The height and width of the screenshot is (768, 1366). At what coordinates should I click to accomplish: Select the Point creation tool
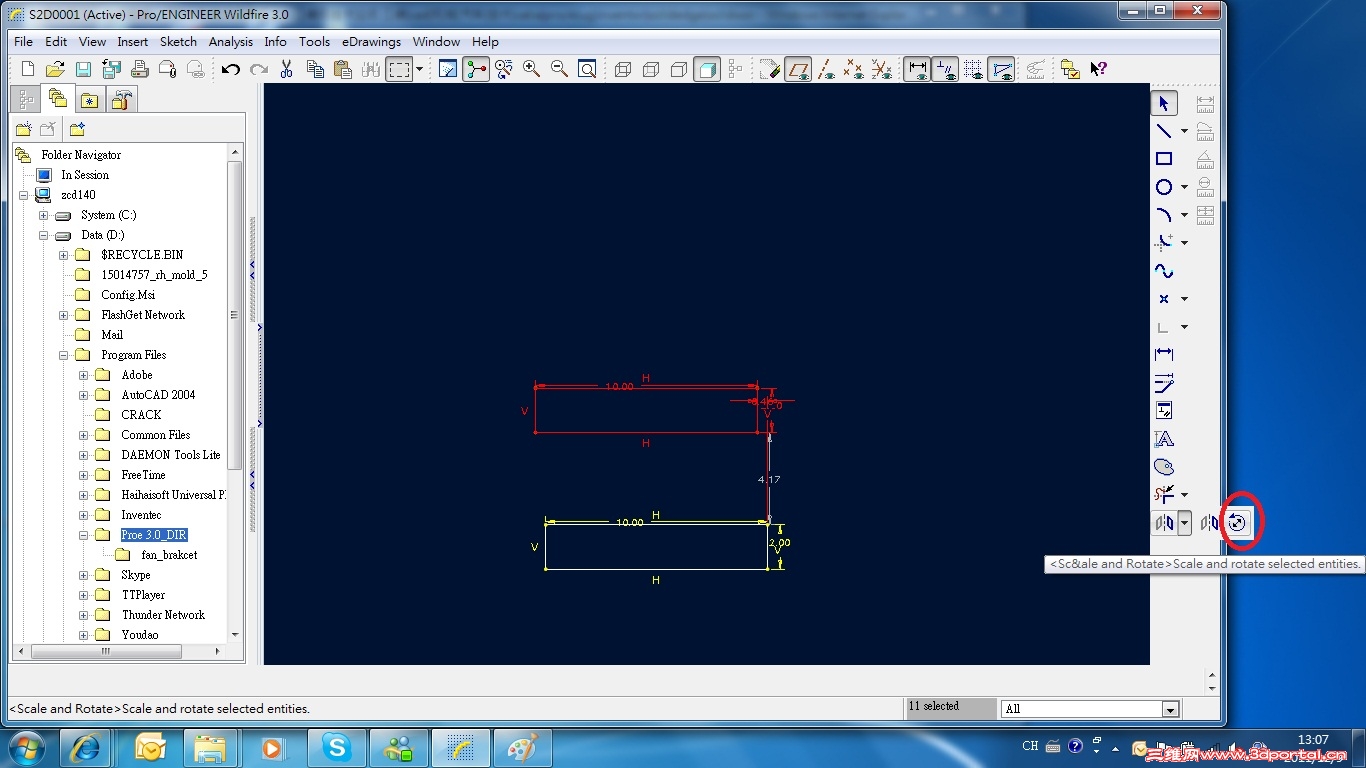coord(1164,299)
